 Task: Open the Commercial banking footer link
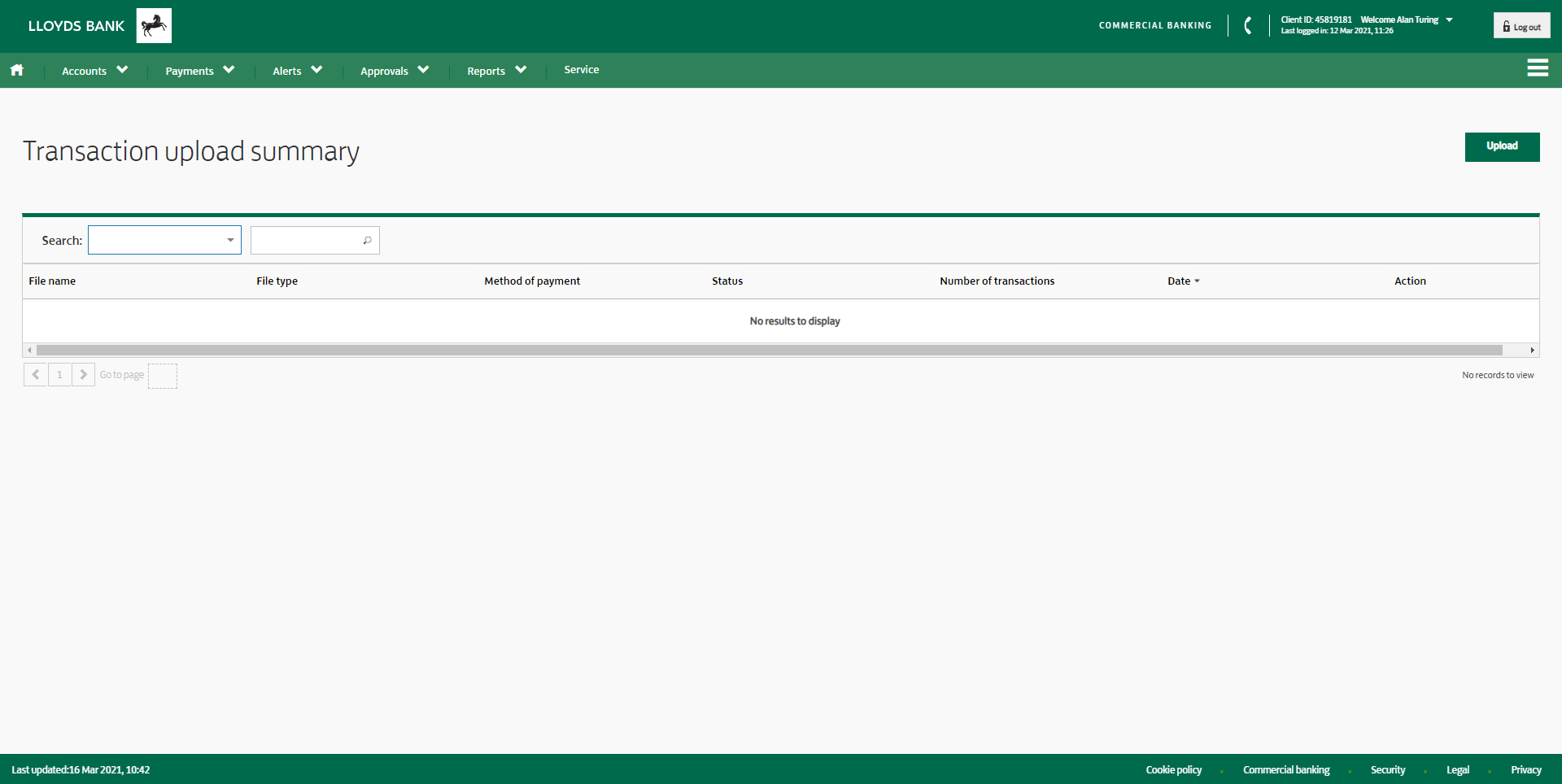(x=1286, y=770)
